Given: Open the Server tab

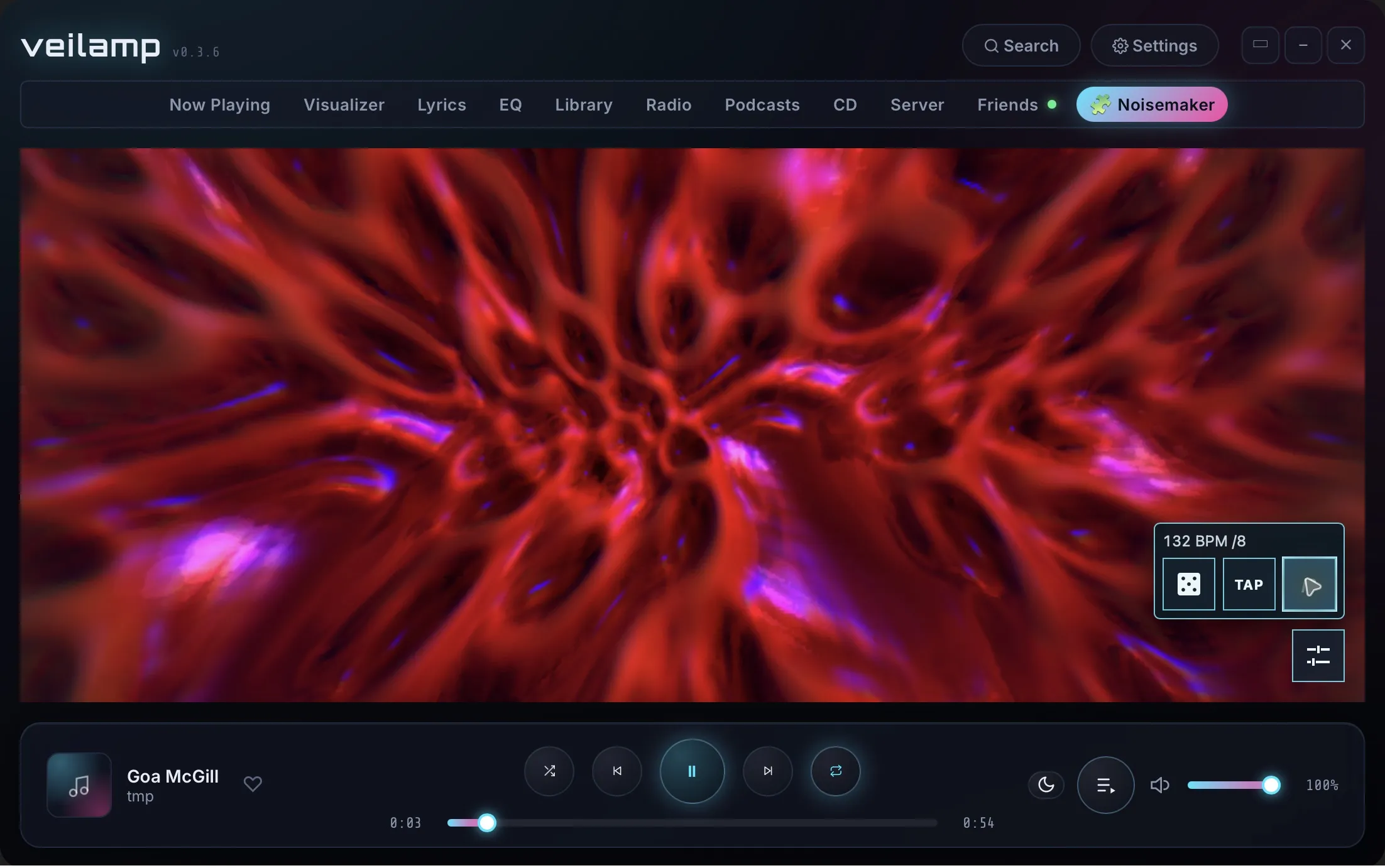Looking at the screenshot, I should point(917,105).
